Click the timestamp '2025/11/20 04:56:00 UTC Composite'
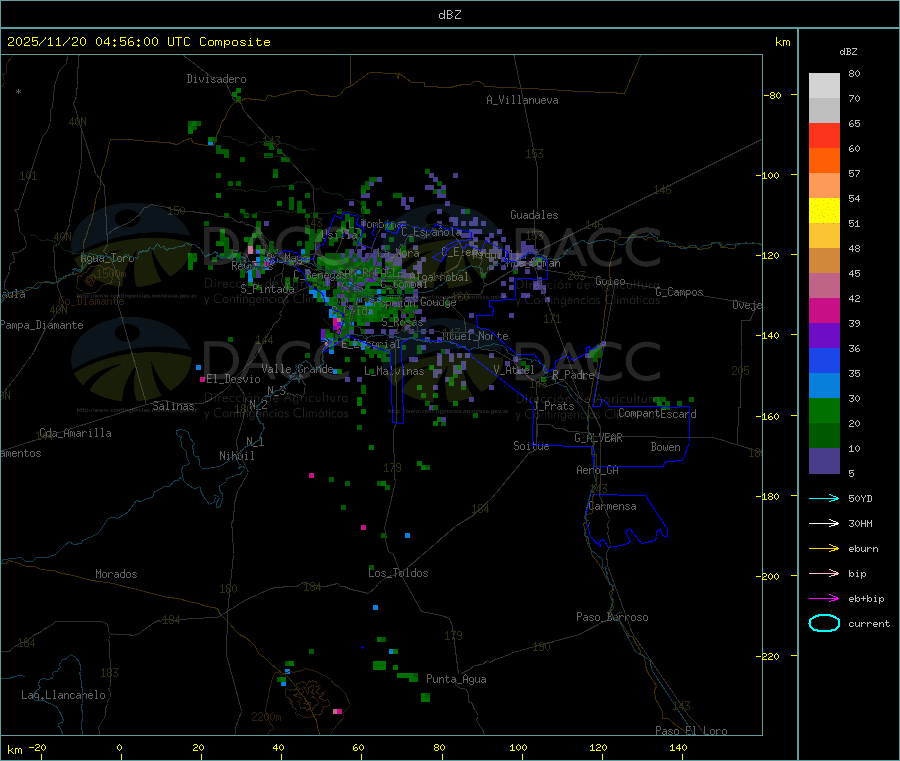Image resolution: width=900 pixels, height=761 pixels. pyautogui.click(x=138, y=42)
